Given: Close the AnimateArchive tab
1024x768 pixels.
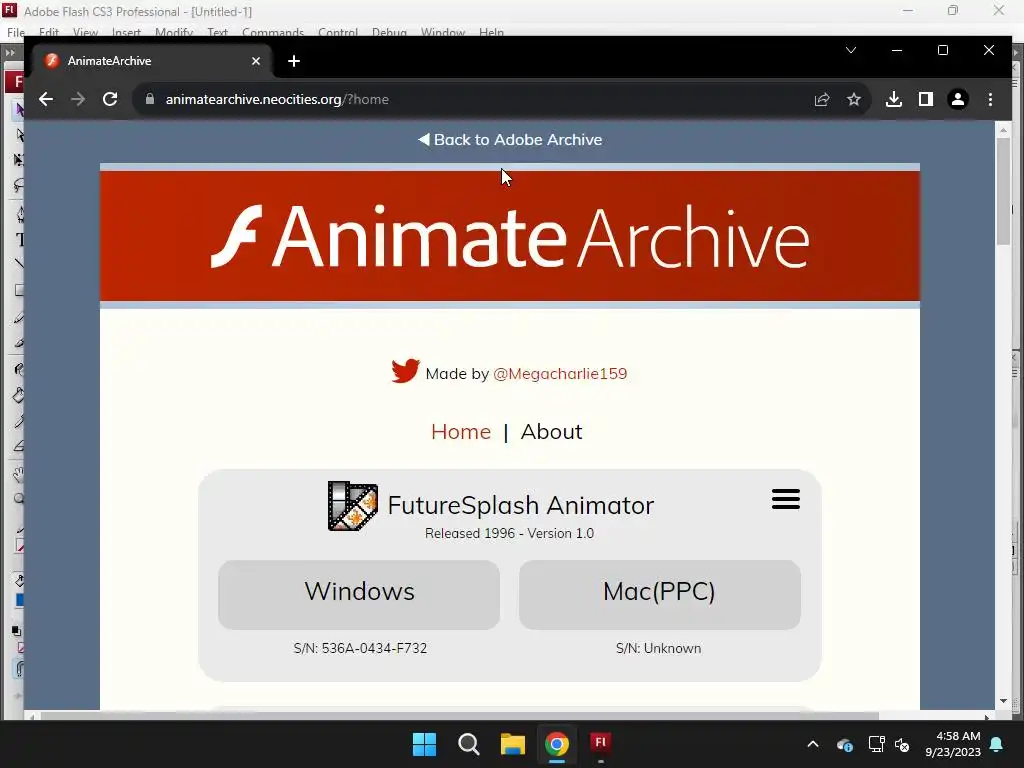Looking at the screenshot, I should [256, 61].
